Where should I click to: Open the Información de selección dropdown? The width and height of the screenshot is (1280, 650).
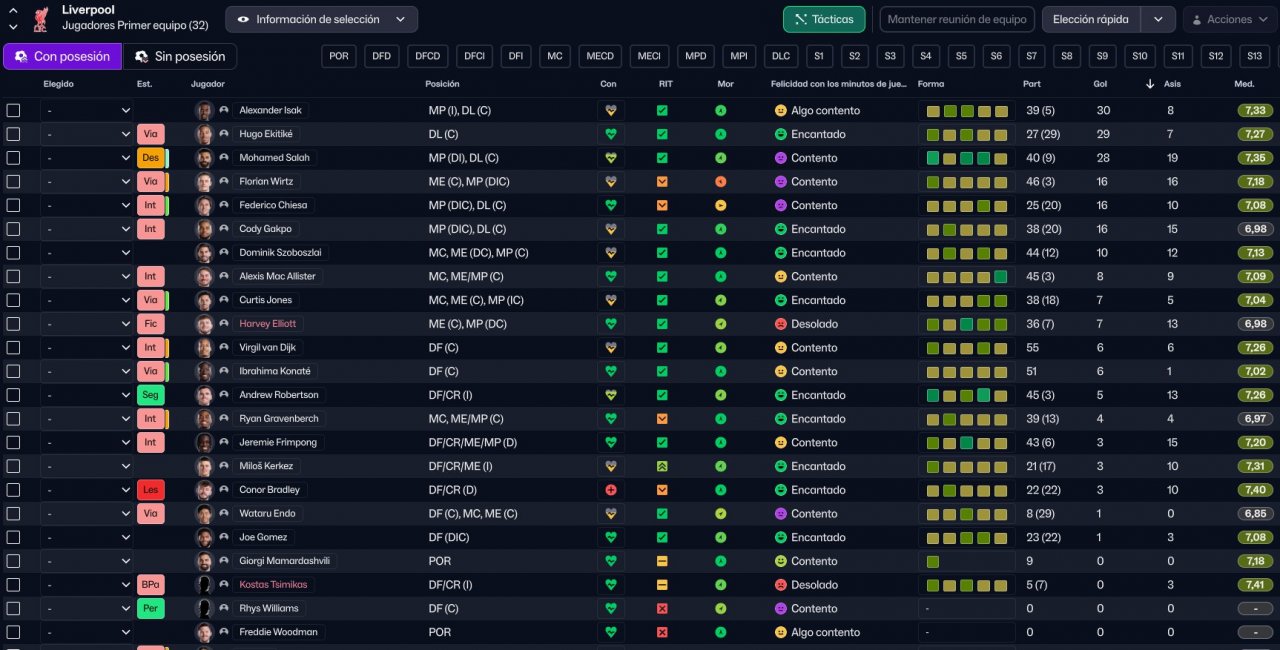(x=321, y=19)
